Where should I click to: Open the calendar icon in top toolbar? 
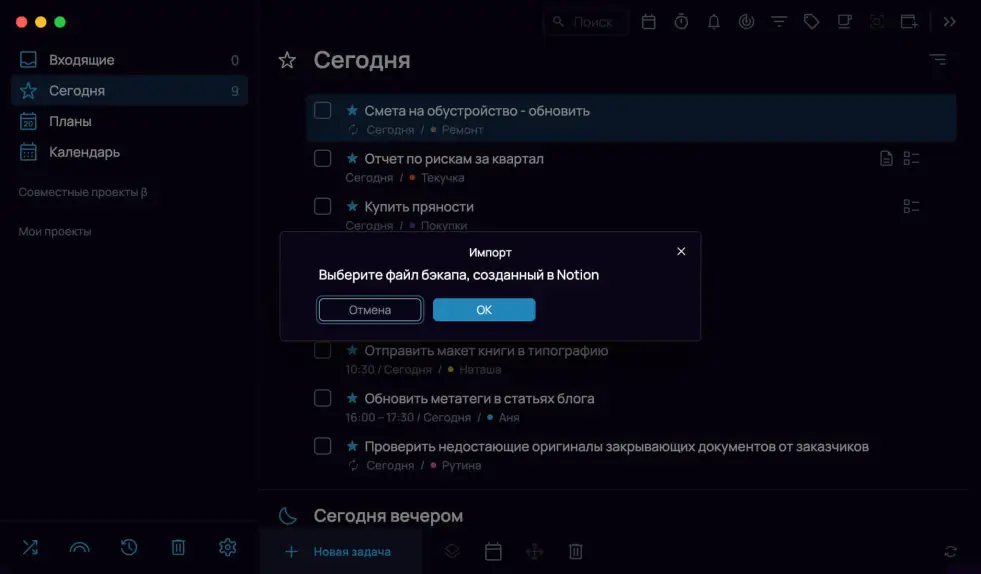click(x=648, y=22)
